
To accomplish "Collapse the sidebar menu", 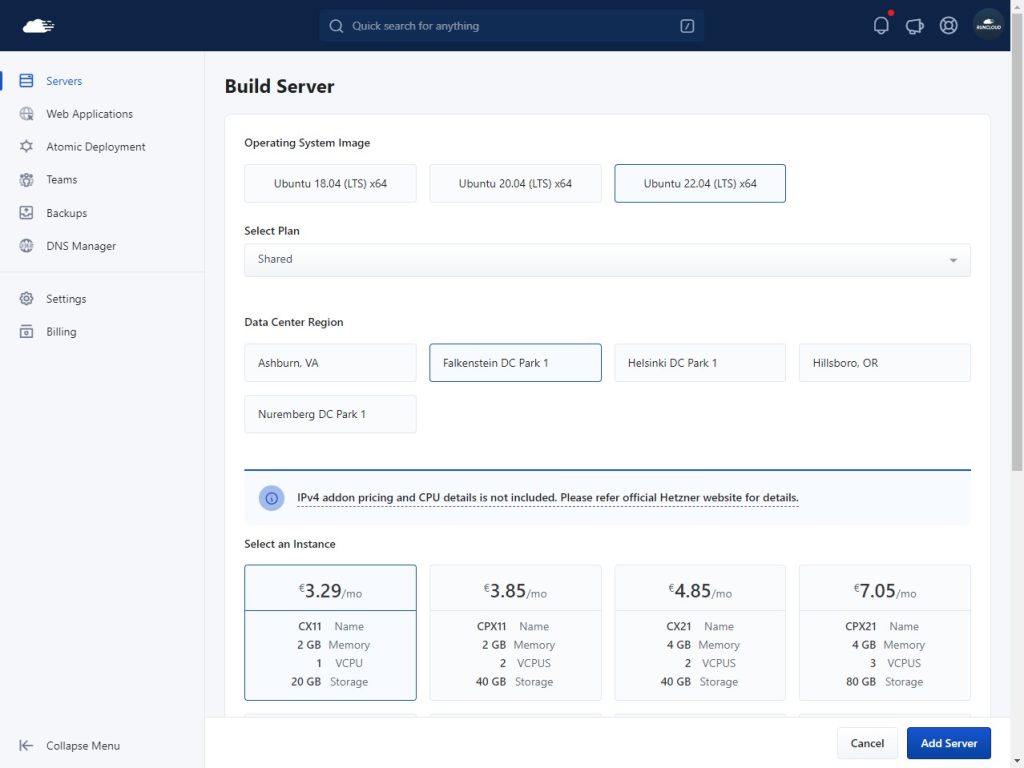I will click(70, 746).
